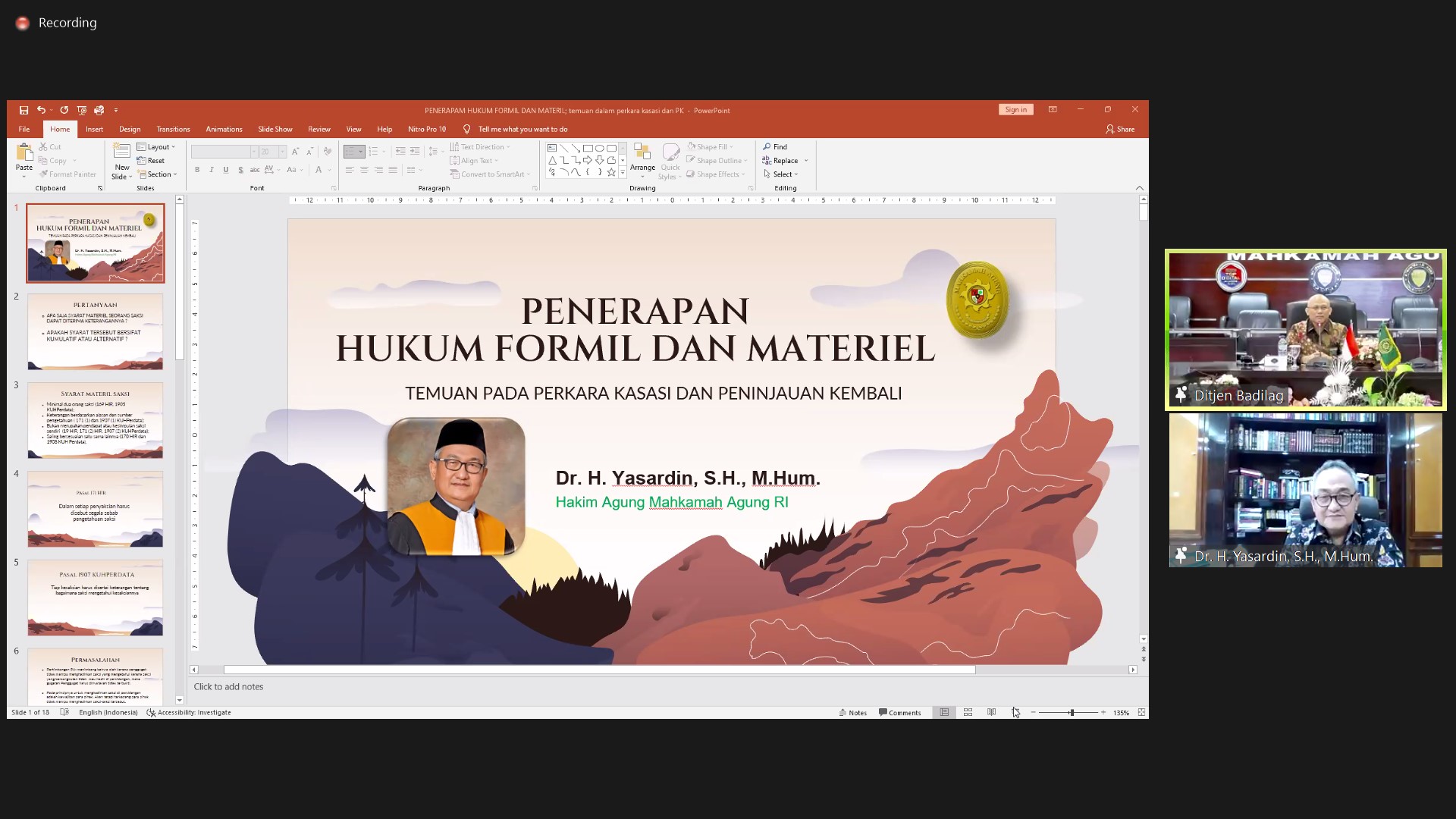Insert a rectangle shape from Drawing gallery
The width and height of the screenshot is (1456, 819).
(x=588, y=147)
